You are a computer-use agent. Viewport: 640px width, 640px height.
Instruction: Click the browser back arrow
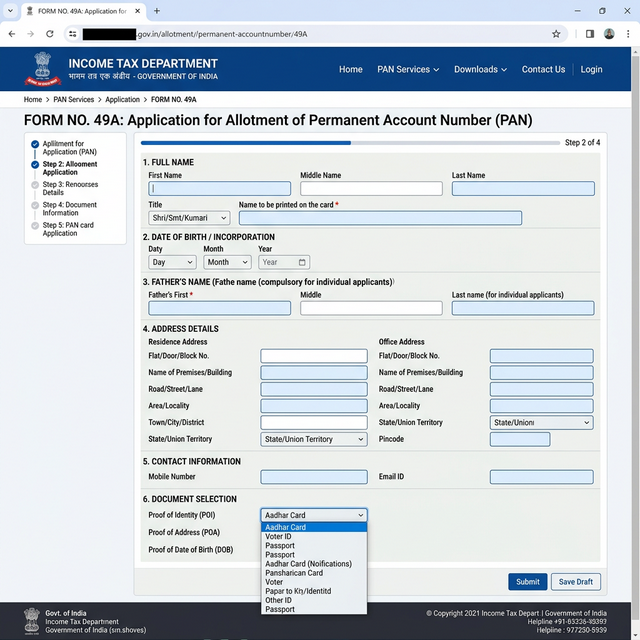12,34
